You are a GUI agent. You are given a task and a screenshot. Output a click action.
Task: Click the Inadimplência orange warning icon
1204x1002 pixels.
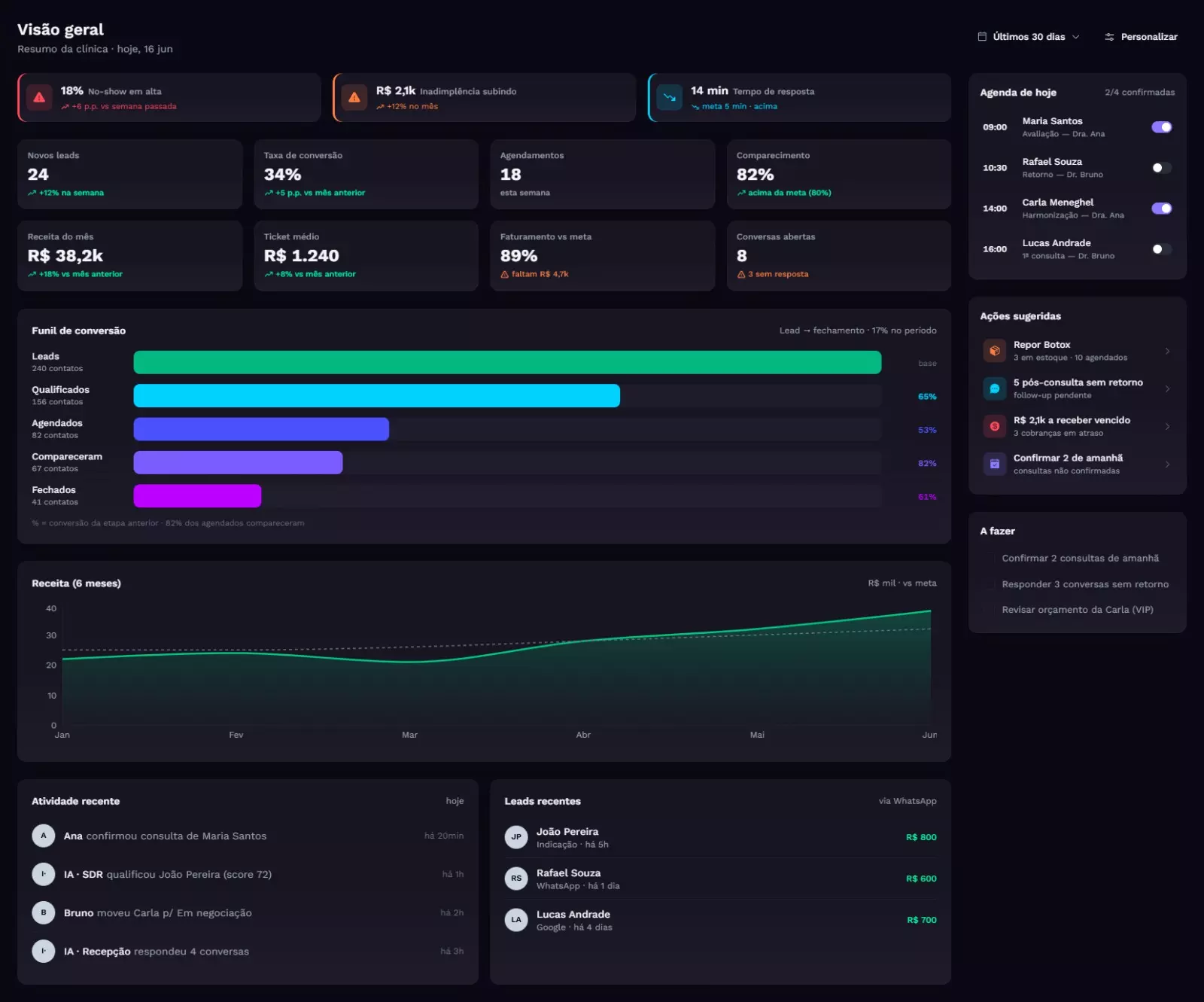[354, 98]
